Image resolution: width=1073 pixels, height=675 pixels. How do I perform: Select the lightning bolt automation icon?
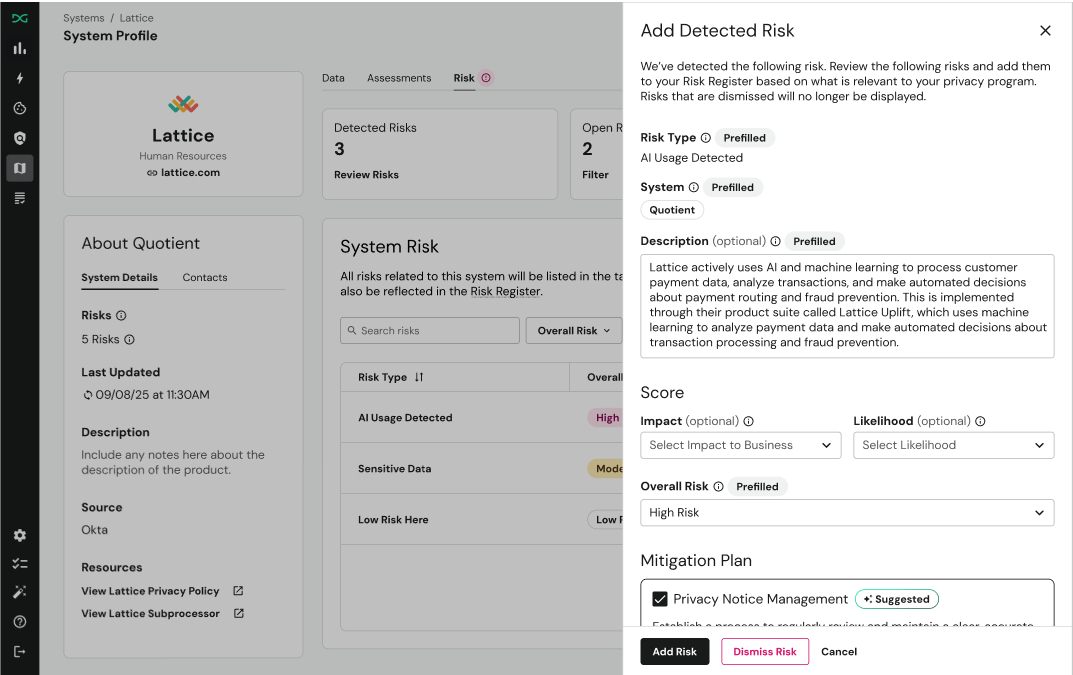pyautogui.click(x=19, y=78)
